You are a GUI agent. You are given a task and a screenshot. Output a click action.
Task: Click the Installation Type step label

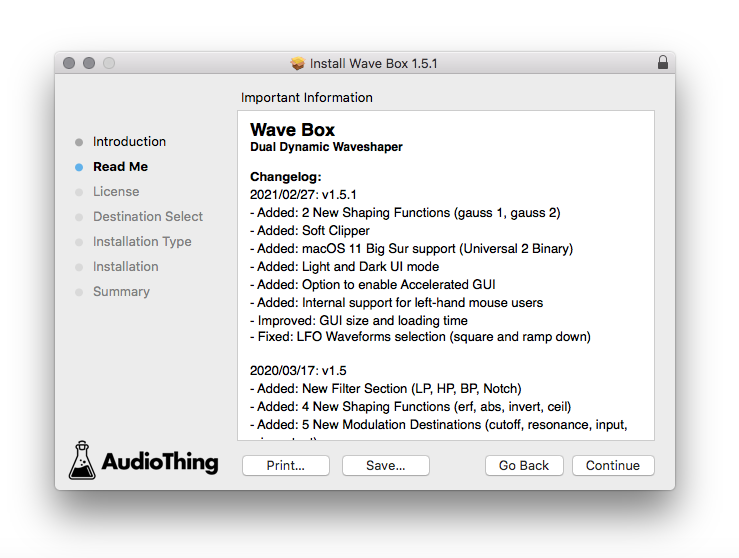pos(142,242)
